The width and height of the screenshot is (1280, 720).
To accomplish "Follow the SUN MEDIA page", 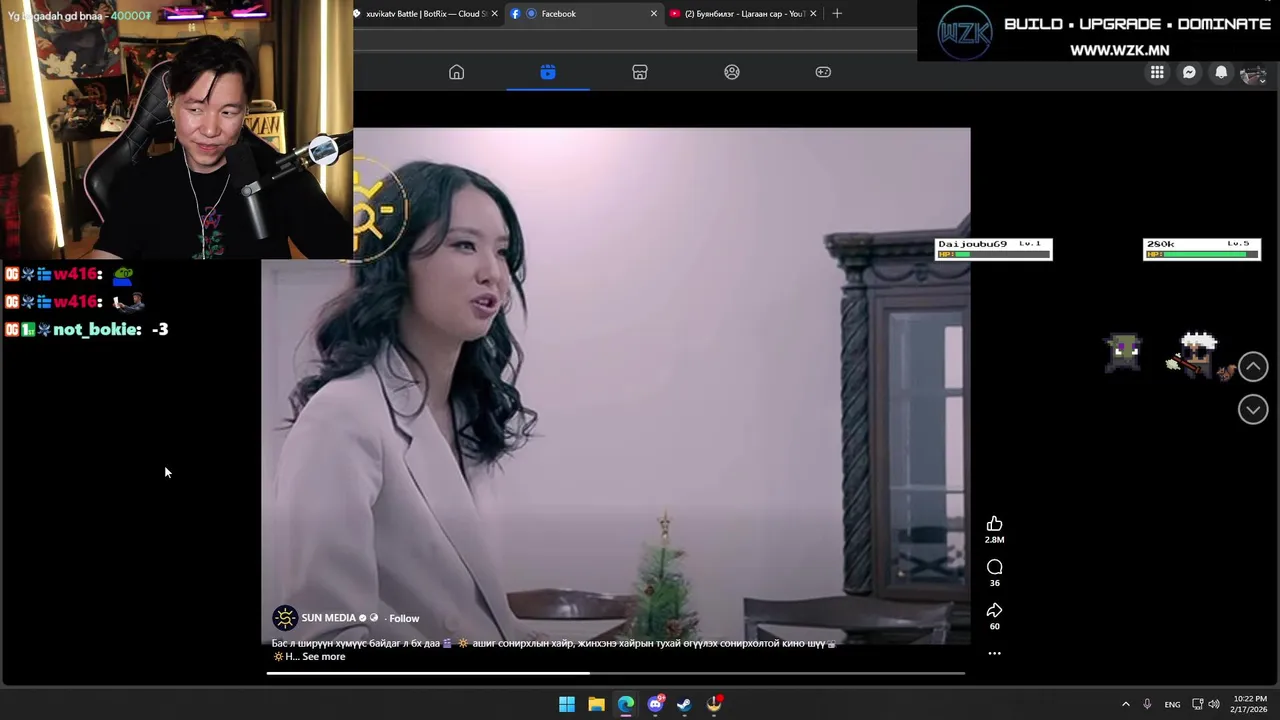I will (404, 618).
